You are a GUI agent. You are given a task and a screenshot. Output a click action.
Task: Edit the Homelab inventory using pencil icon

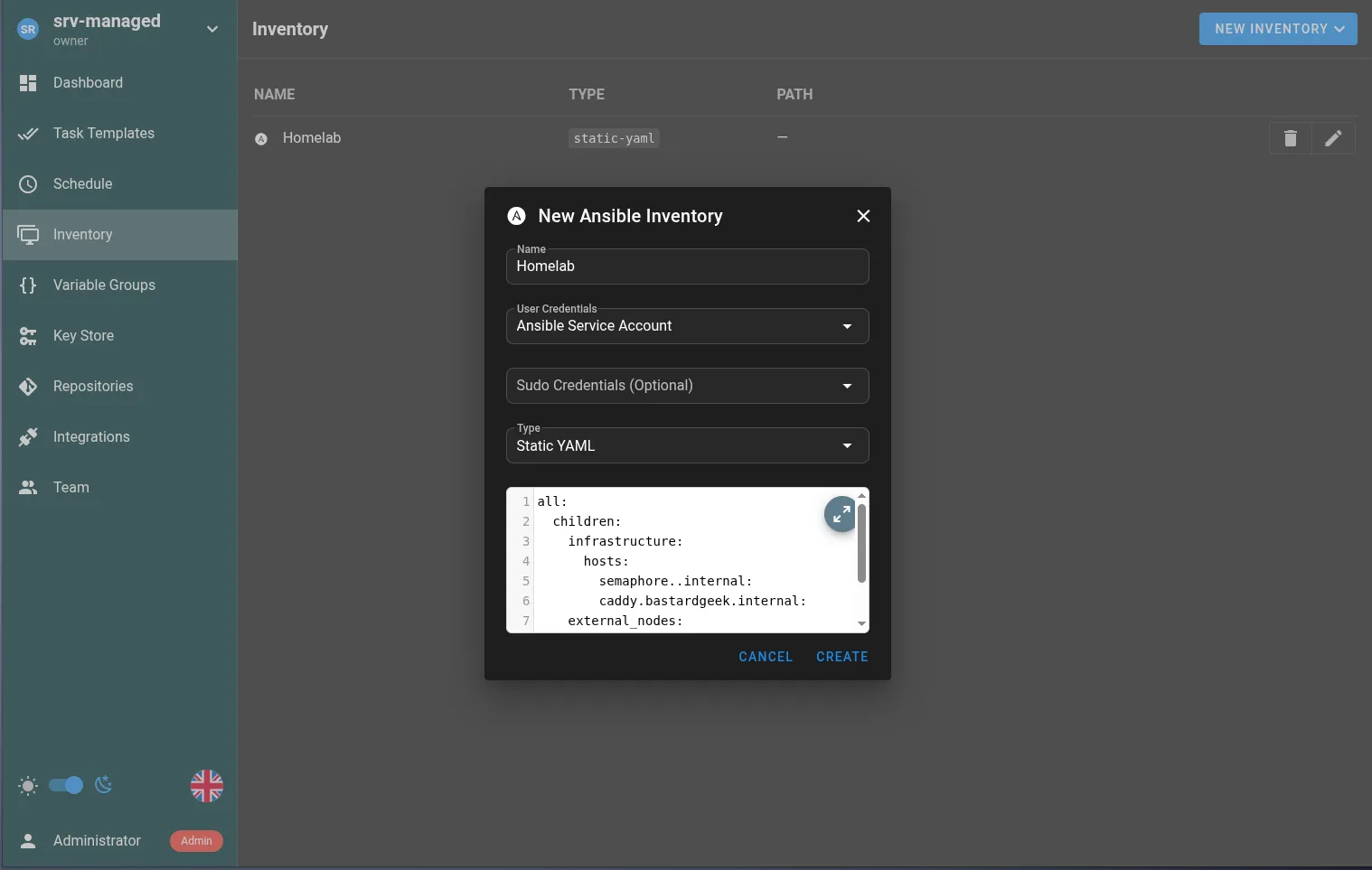[x=1333, y=138]
